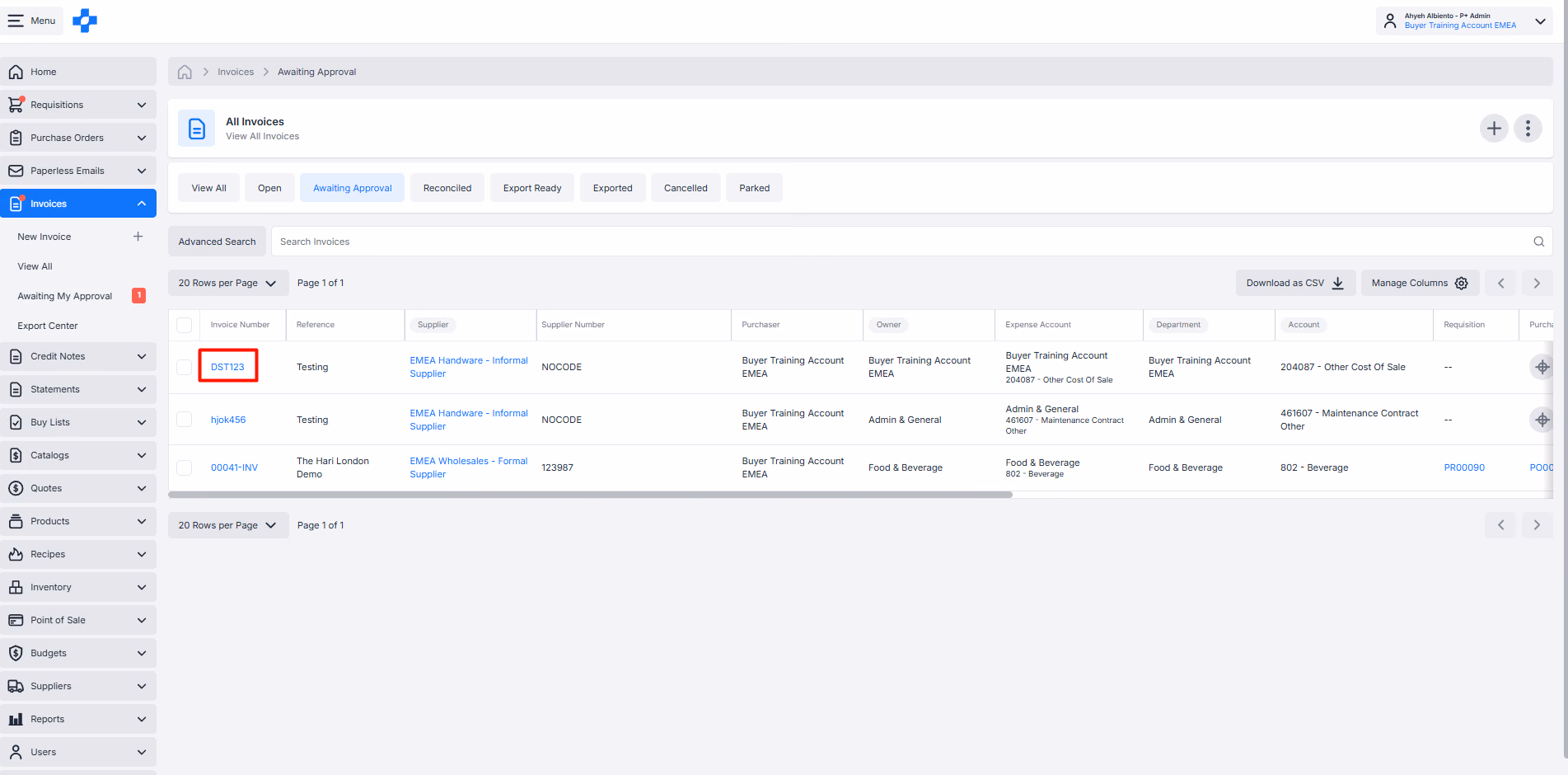
Task: Click the Buy Lists checklist icon
Action: 16,422
